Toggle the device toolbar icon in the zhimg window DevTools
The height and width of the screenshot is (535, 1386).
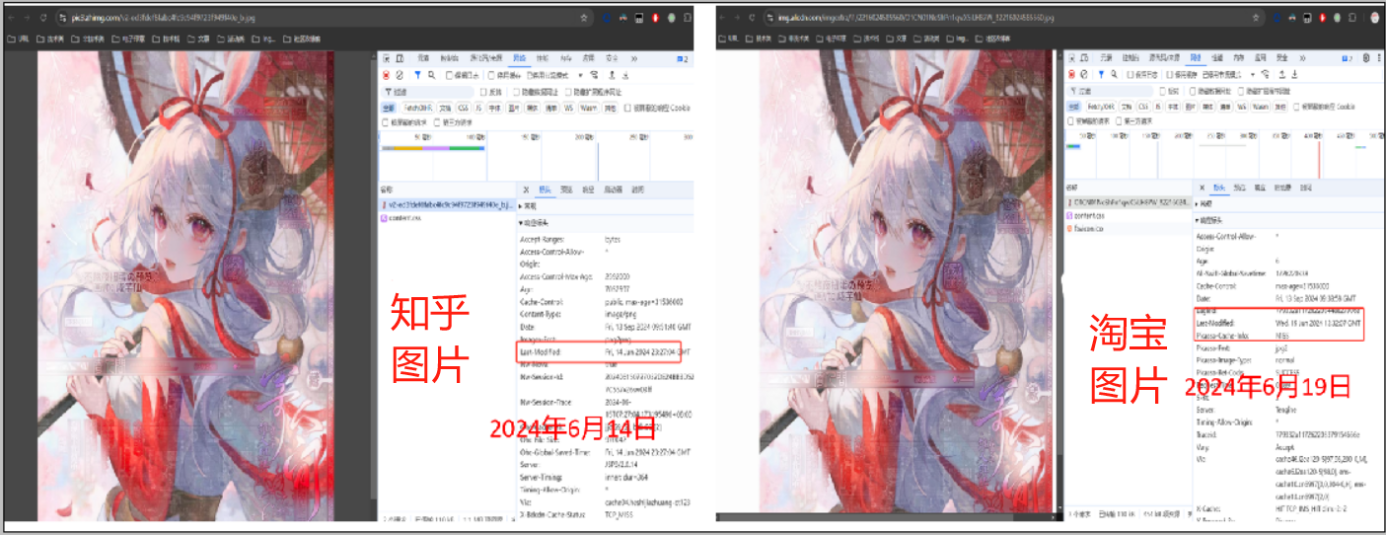pyautogui.click(x=400, y=58)
